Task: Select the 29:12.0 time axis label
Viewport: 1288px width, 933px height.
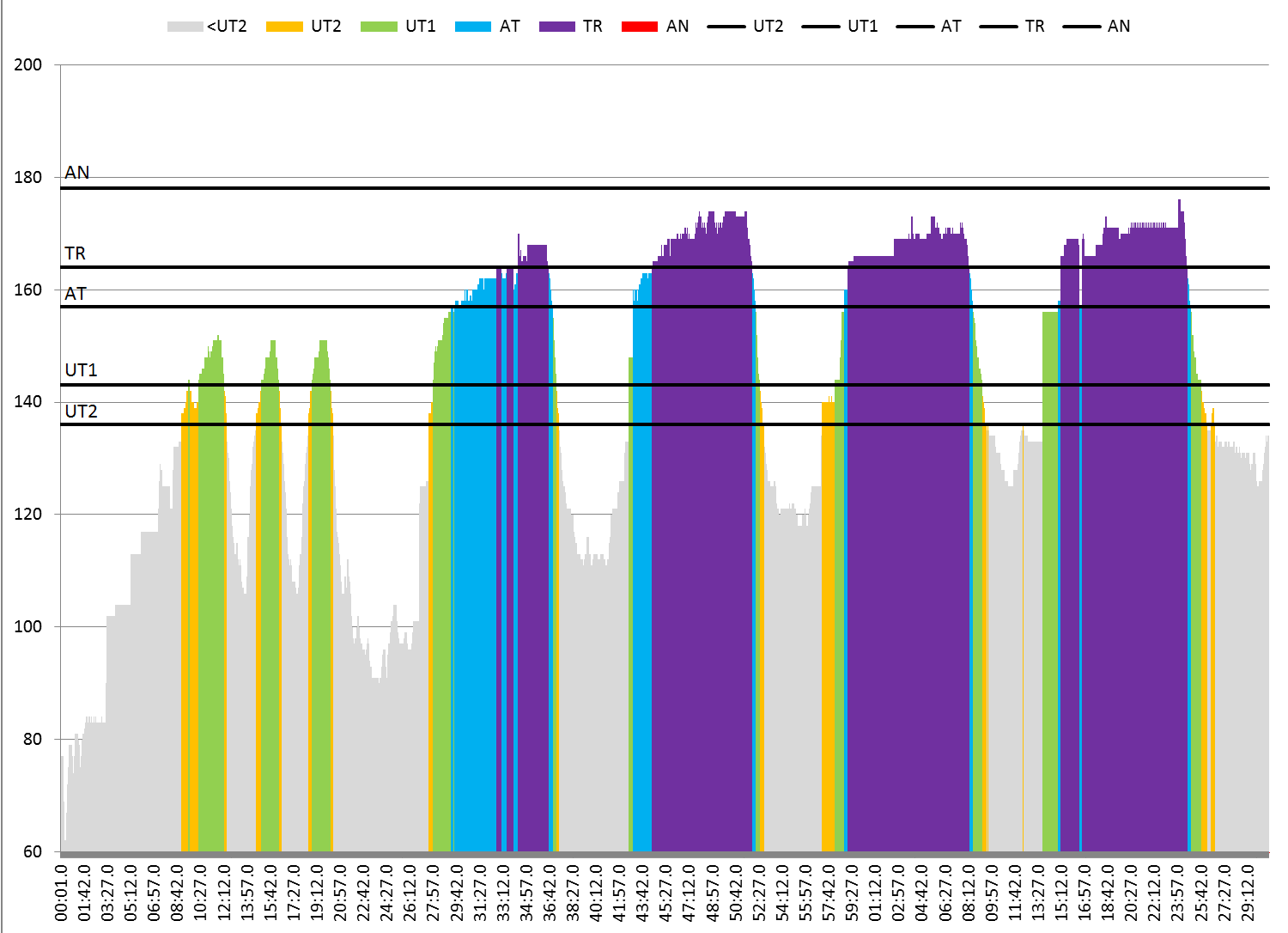Action: click(1247, 893)
